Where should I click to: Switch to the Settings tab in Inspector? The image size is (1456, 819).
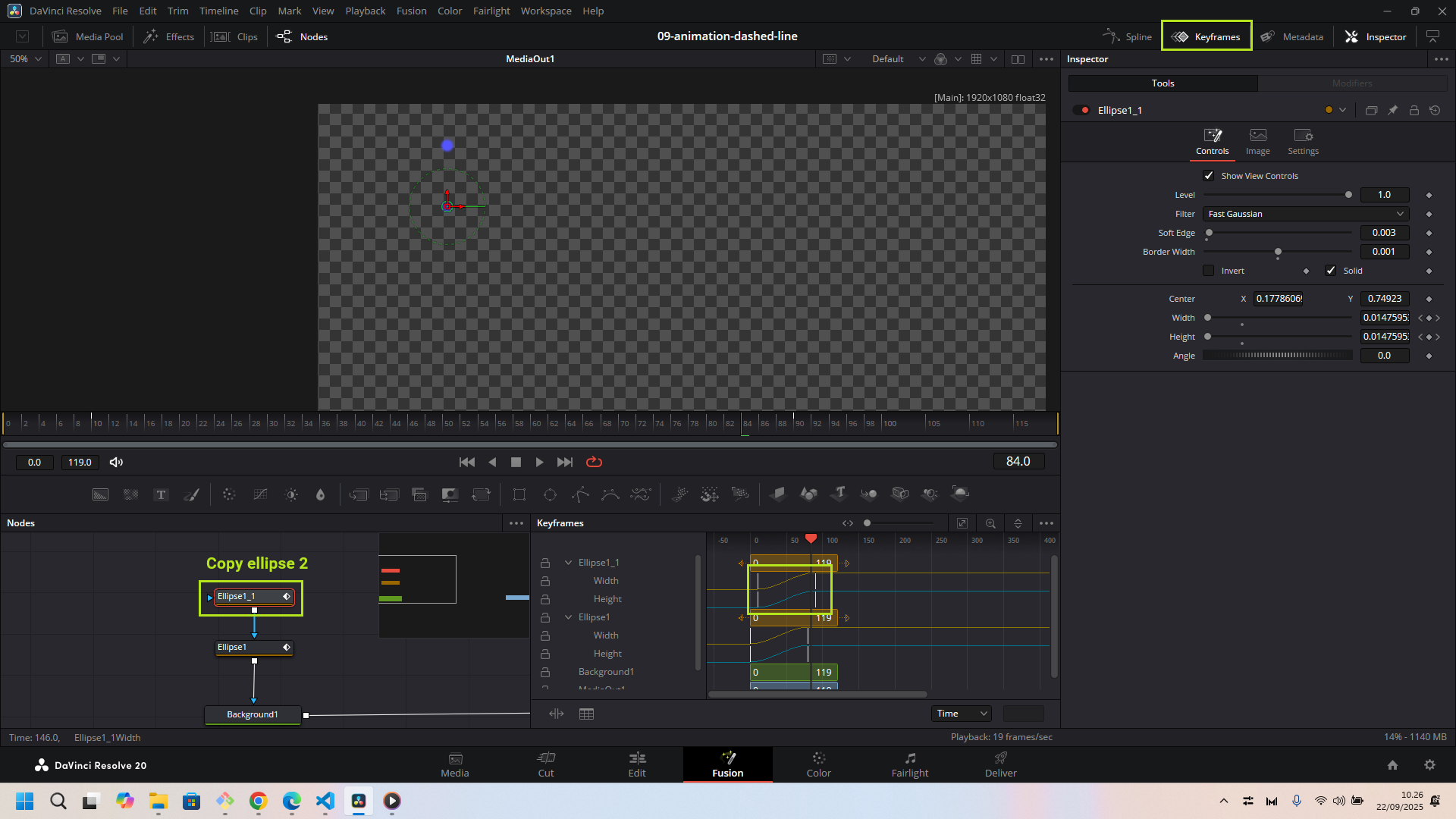point(1303,141)
